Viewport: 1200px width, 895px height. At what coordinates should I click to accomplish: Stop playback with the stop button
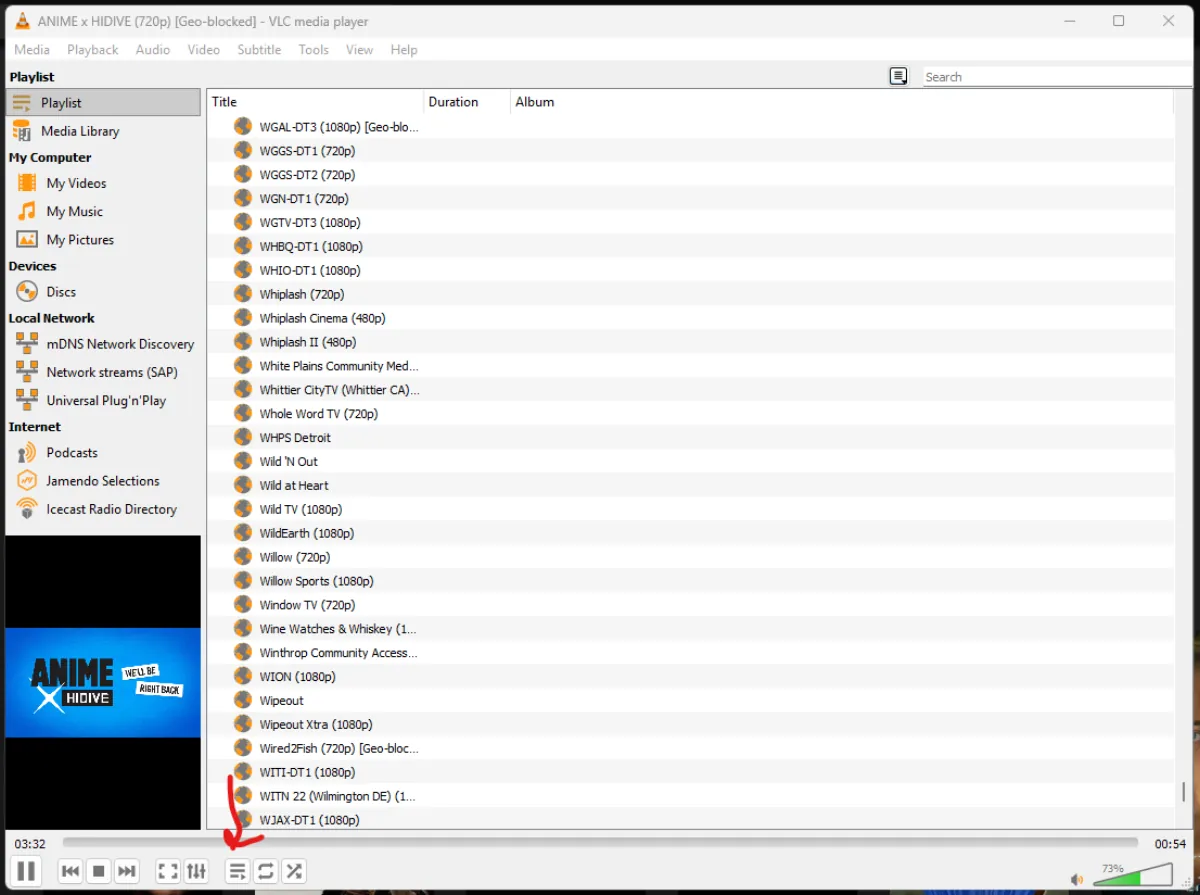[x=98, y=871]
